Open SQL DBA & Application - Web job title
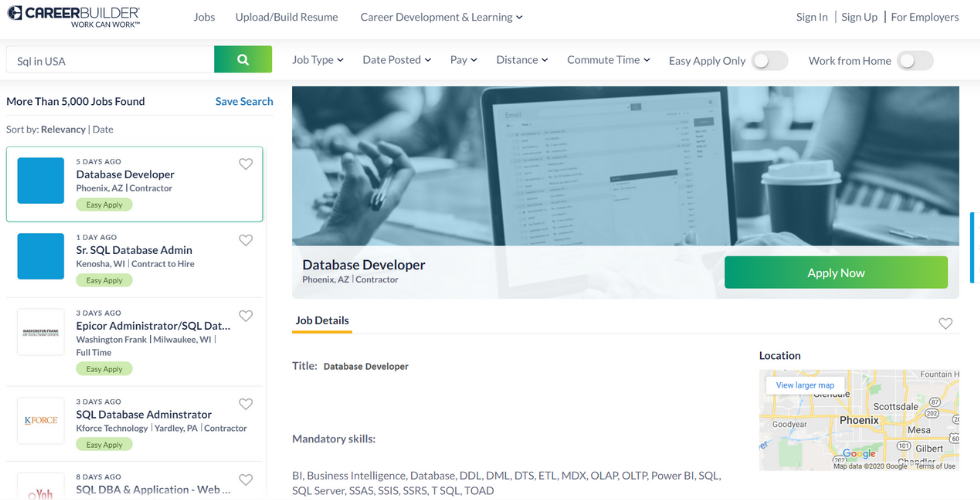The image size is (980, 500). pyautogui.click(x=153, y=489)
